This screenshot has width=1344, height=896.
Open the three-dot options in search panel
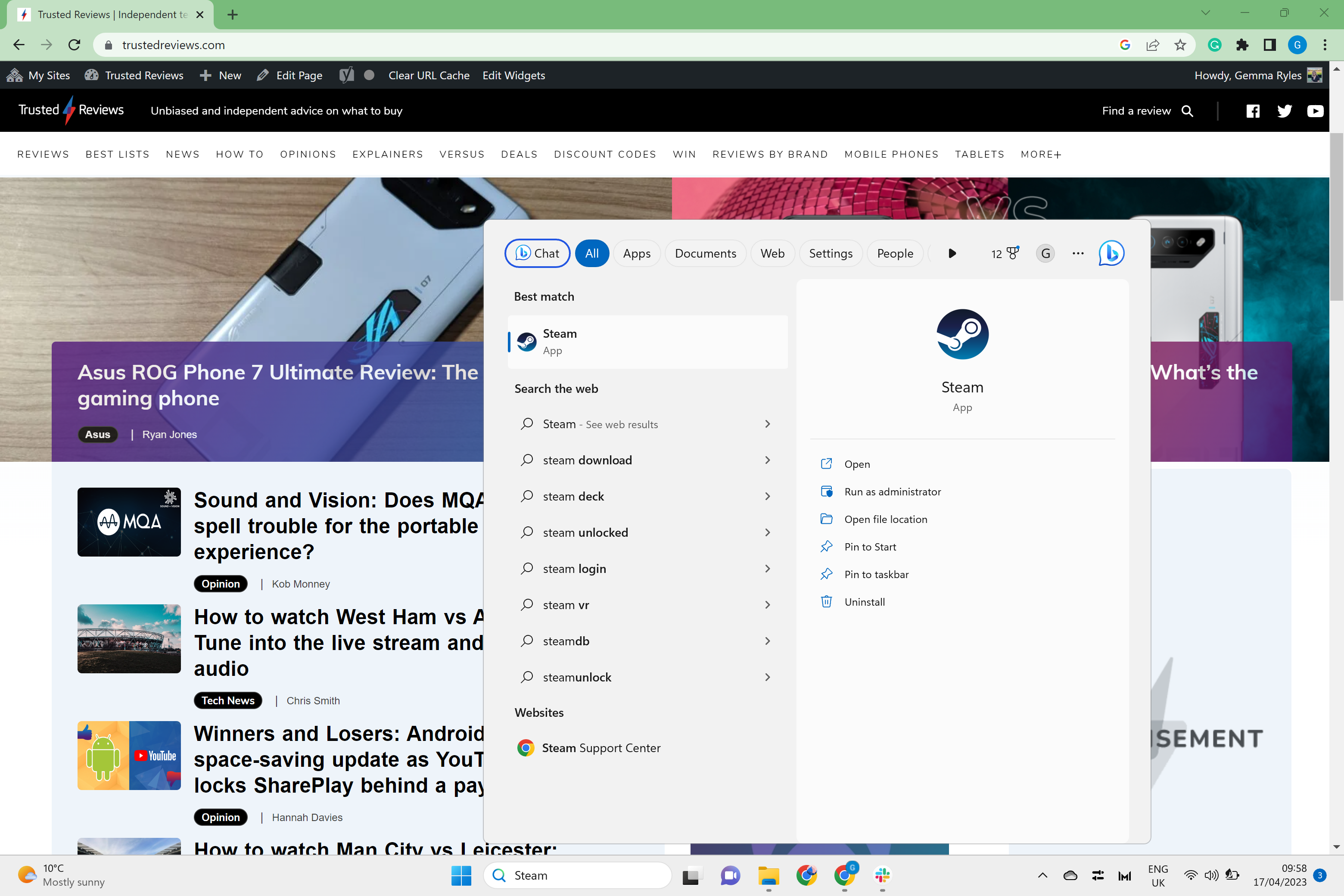pyautogui.click(x=1078, y=253)
